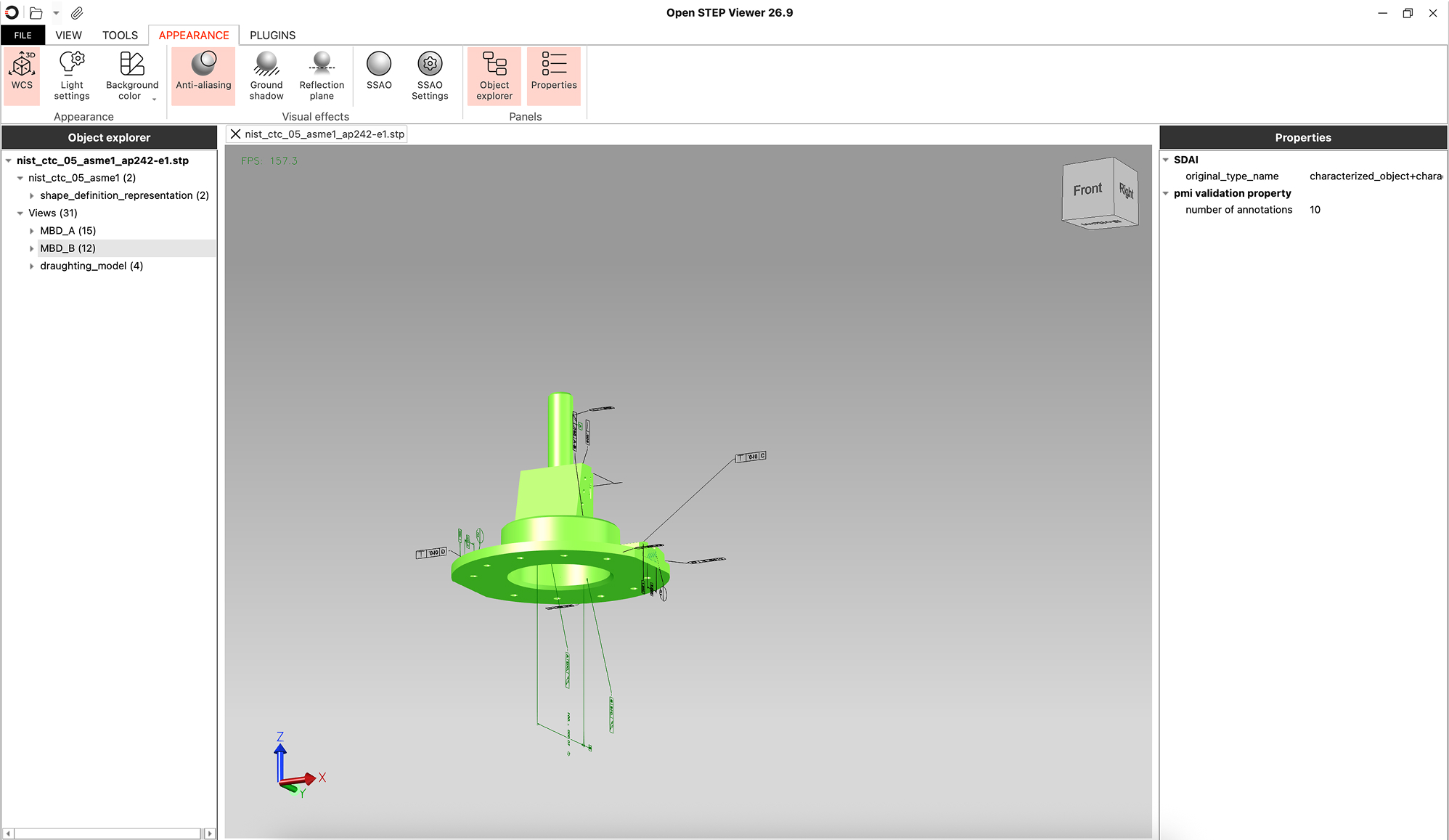Toggle the WCS 3D axes display
Screen dimensions: 1449x840
[22, 73]
